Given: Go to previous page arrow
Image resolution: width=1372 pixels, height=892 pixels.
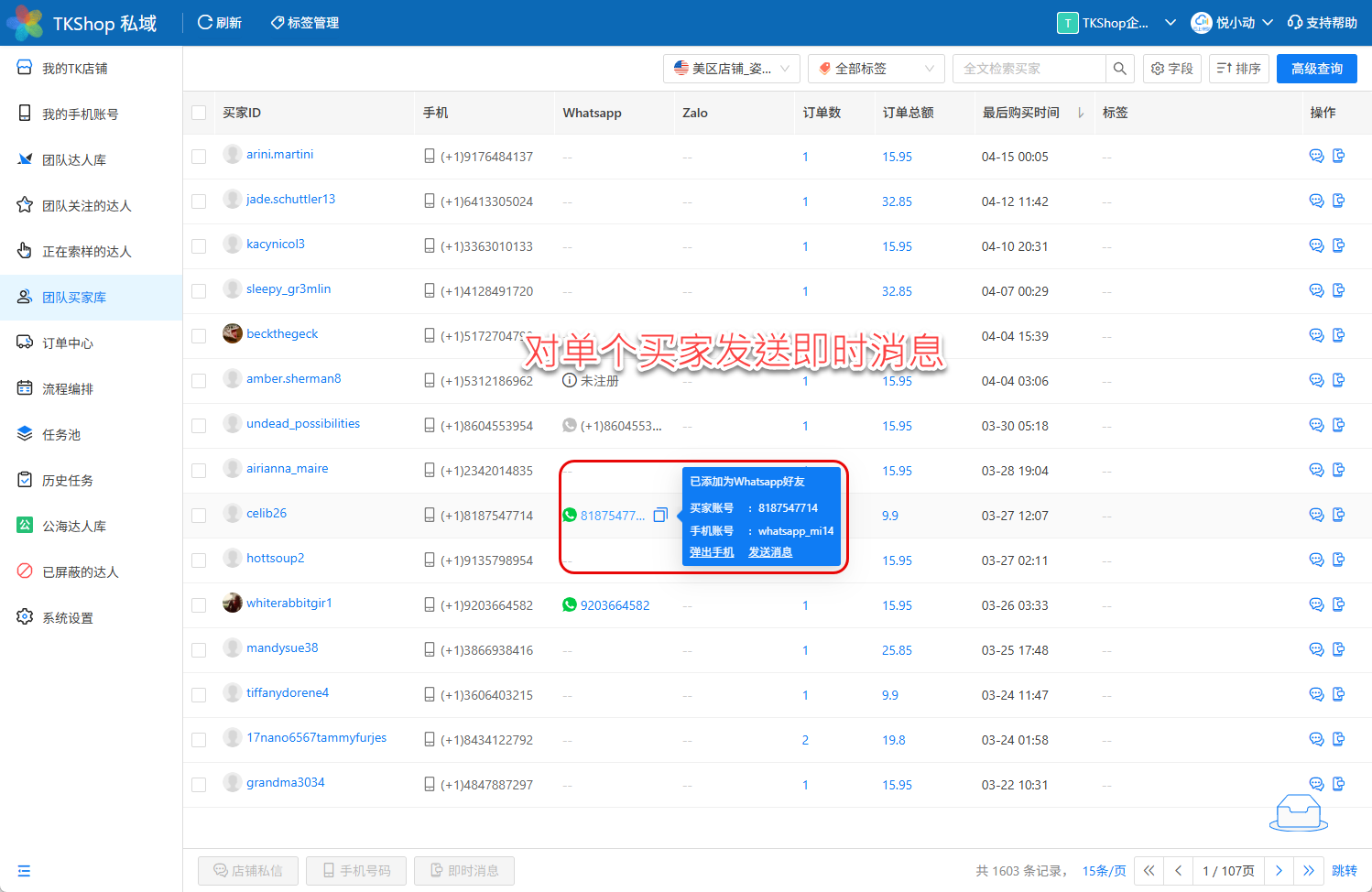Looking at the screenshot, I should click(x=1179, y=871).
